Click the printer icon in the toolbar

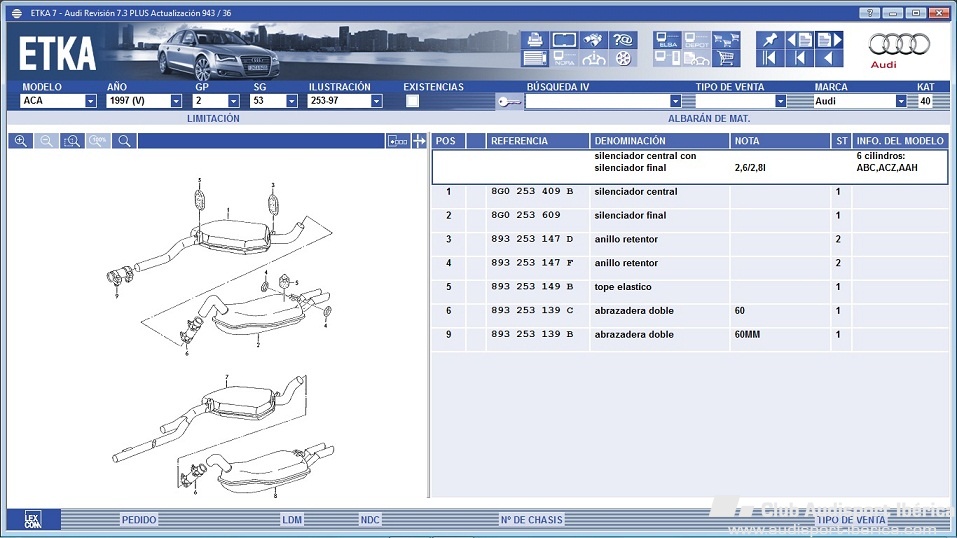pos(535,40)
